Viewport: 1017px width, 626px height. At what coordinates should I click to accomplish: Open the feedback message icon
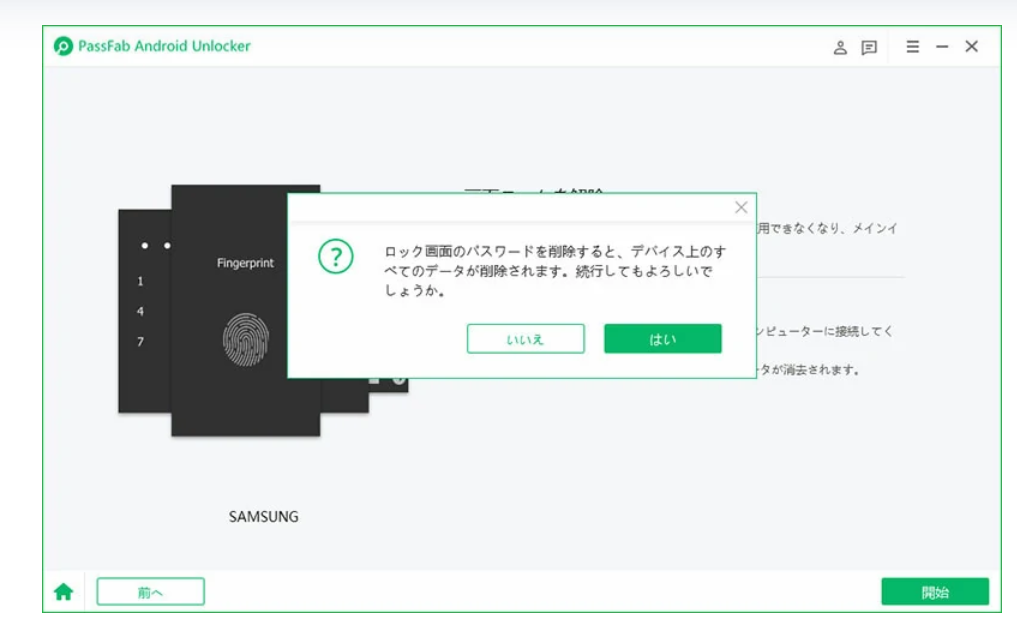coord(869,47)
